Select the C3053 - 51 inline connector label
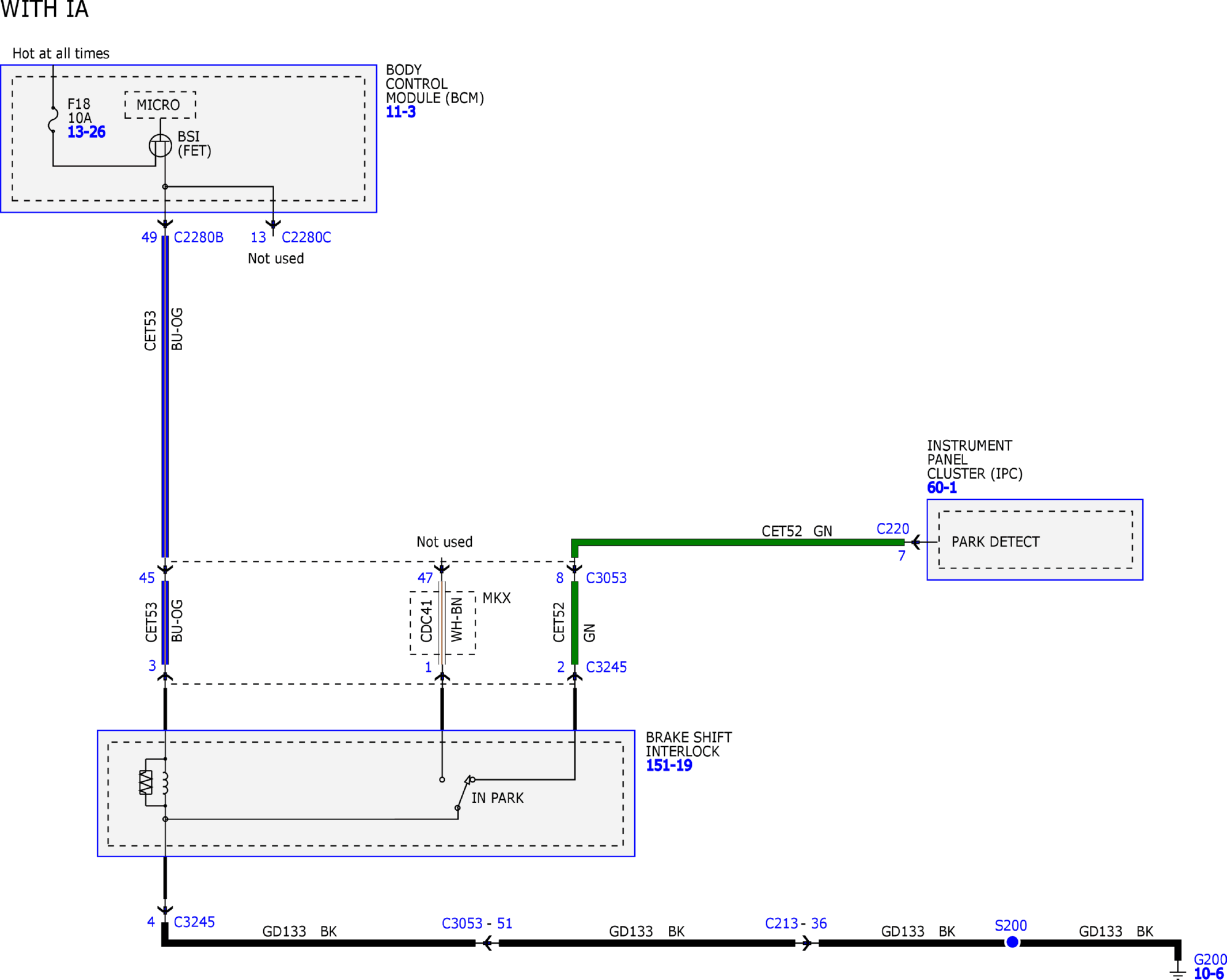Screen dimensions: 1227x980 pyautogui.click(x=477, y=924)
